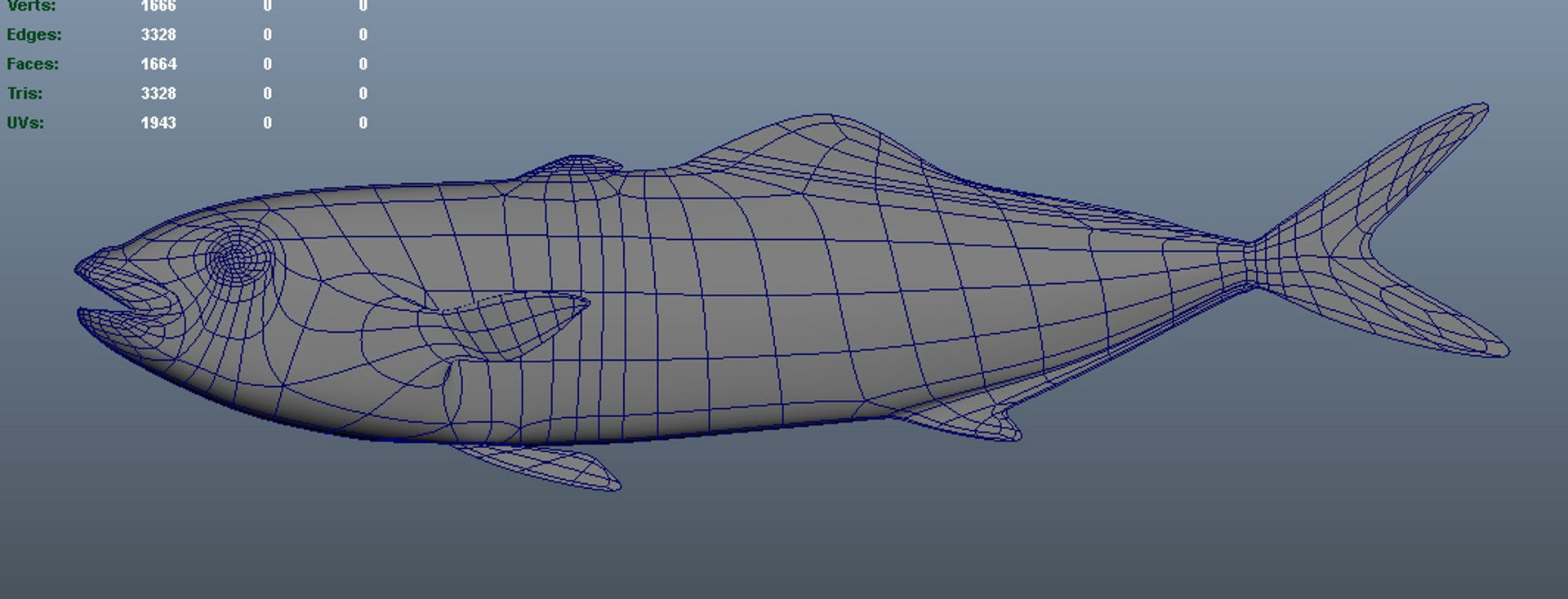Select the 1664 value in the Faces row

click(x=158, y=64)
